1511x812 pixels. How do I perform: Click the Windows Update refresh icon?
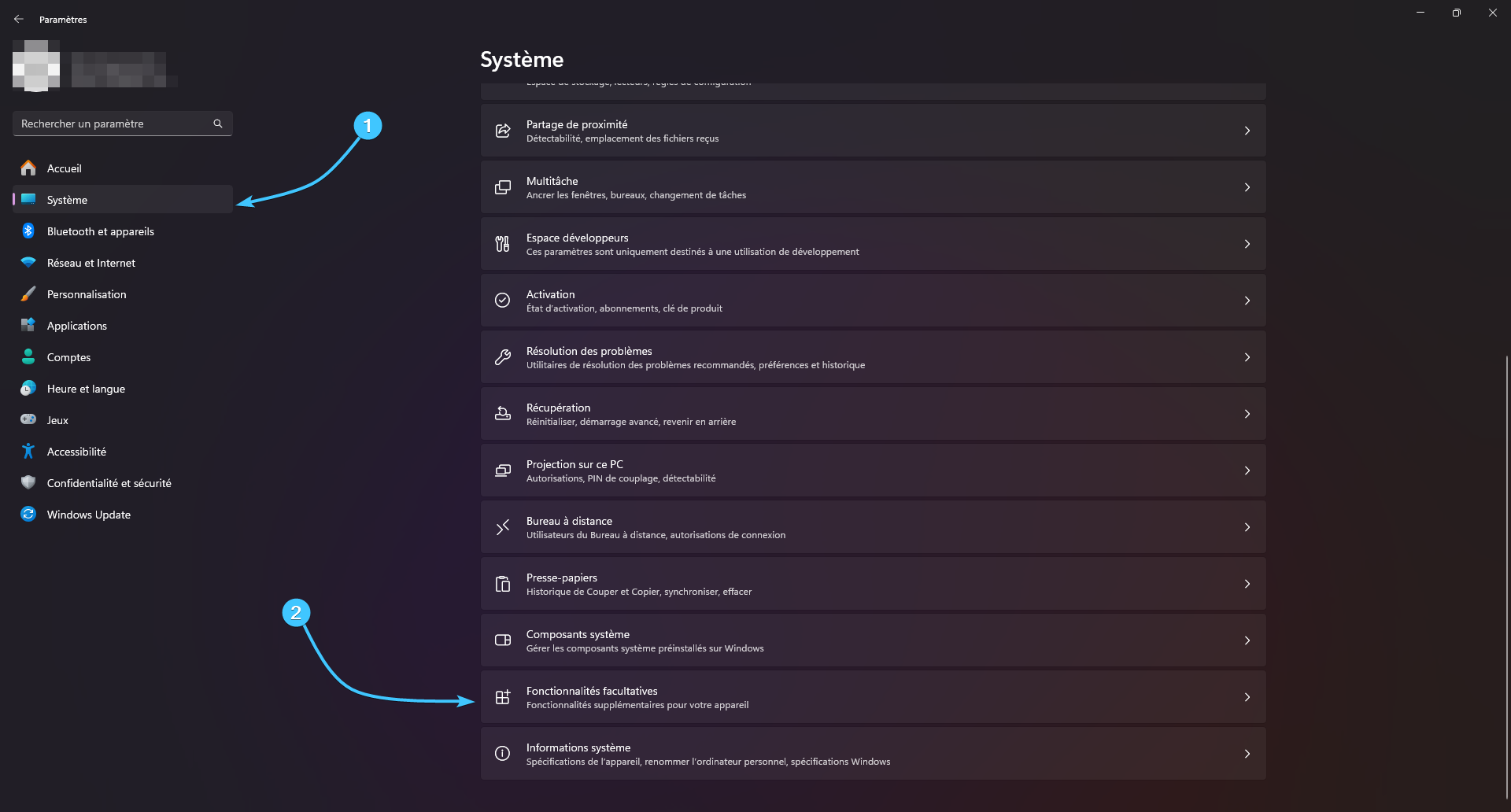click(x=28, y=514)
